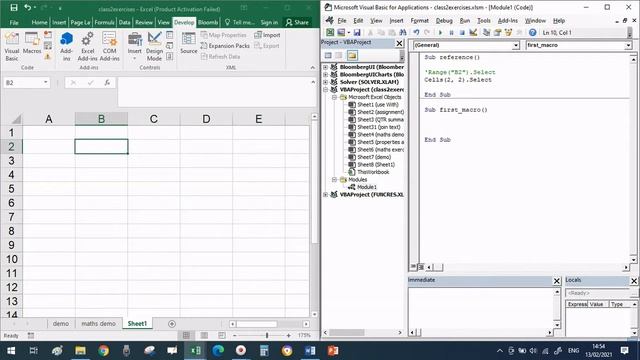Screen dimensions: 640x360
Task: Click the Excel formula bar input
Action: click(x=214, y=92)
